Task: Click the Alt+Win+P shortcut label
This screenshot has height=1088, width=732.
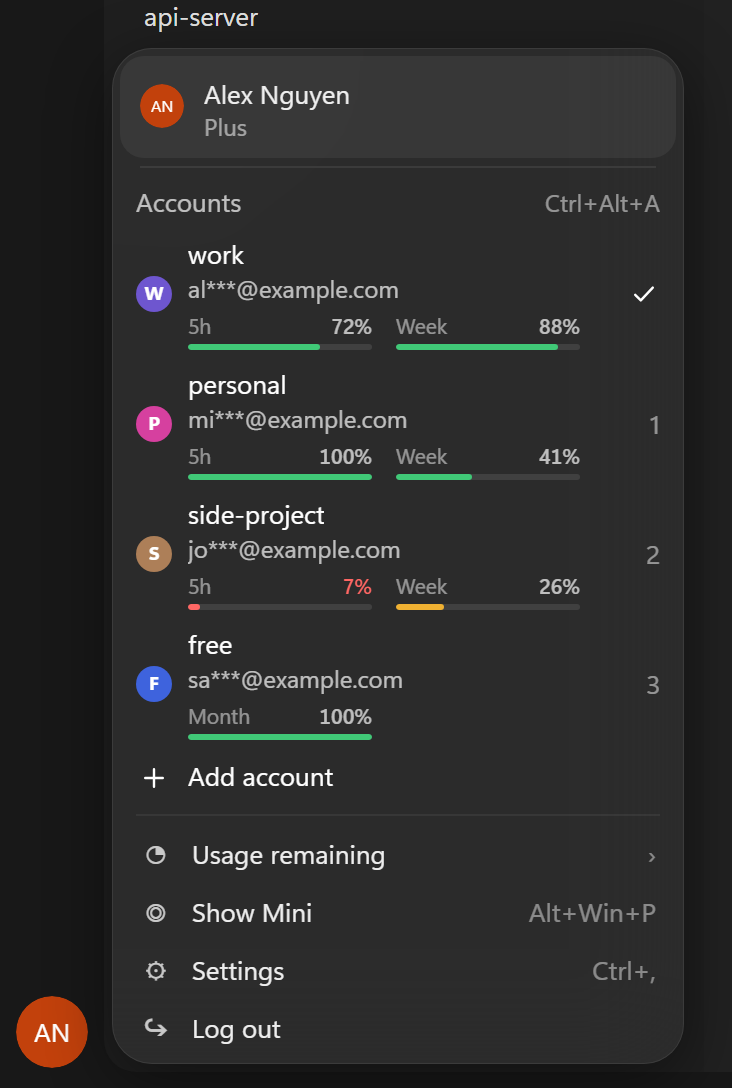Action: pos(593,914)
